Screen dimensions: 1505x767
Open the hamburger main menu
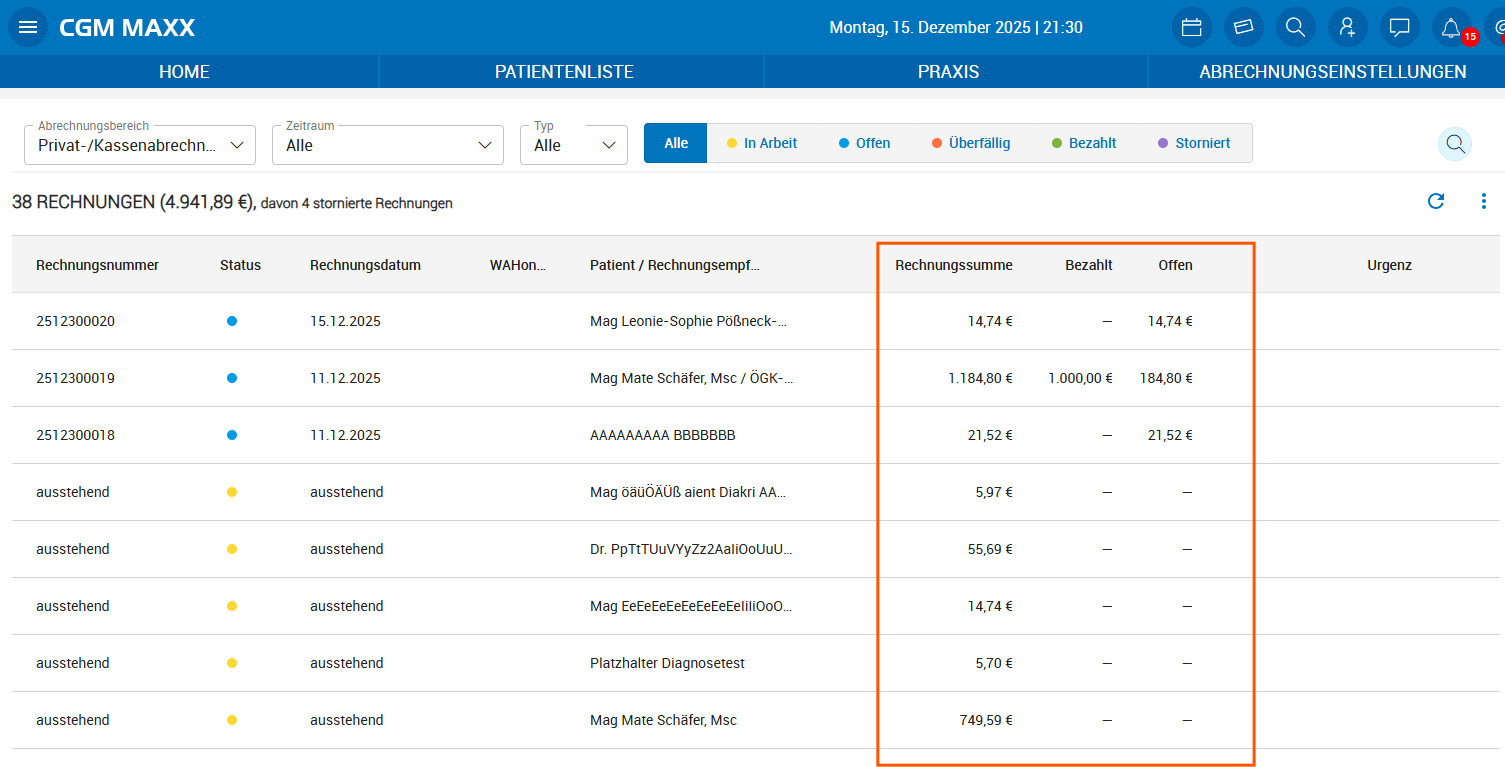coord(28,27)
